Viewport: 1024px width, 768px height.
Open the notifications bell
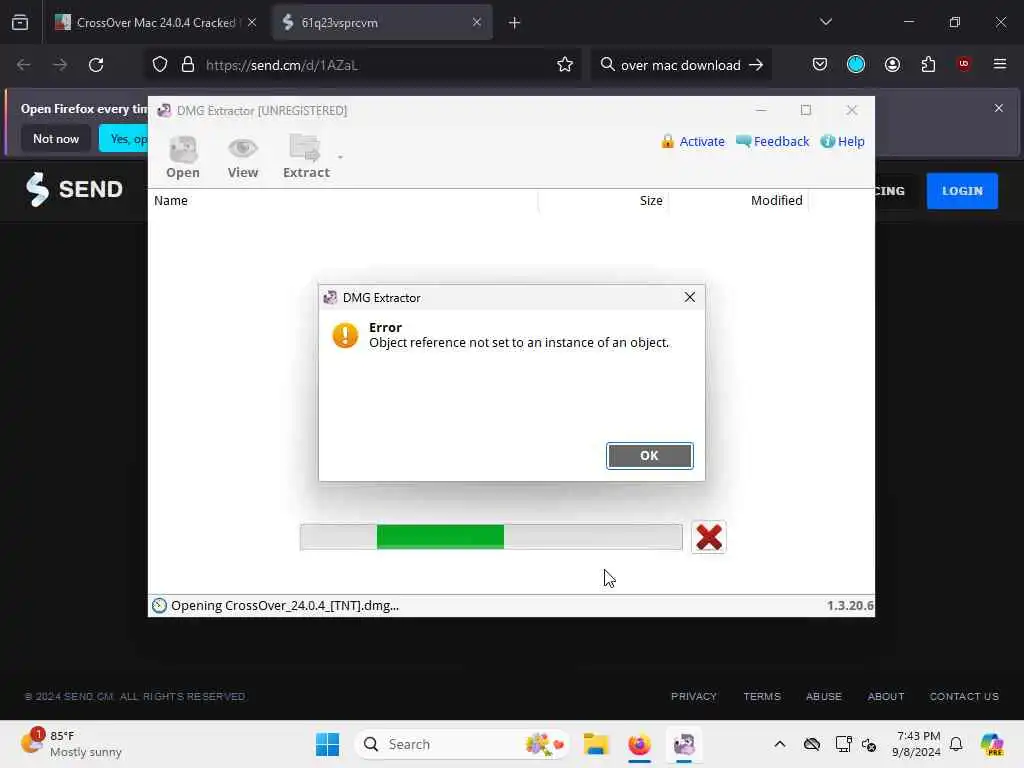956,744
